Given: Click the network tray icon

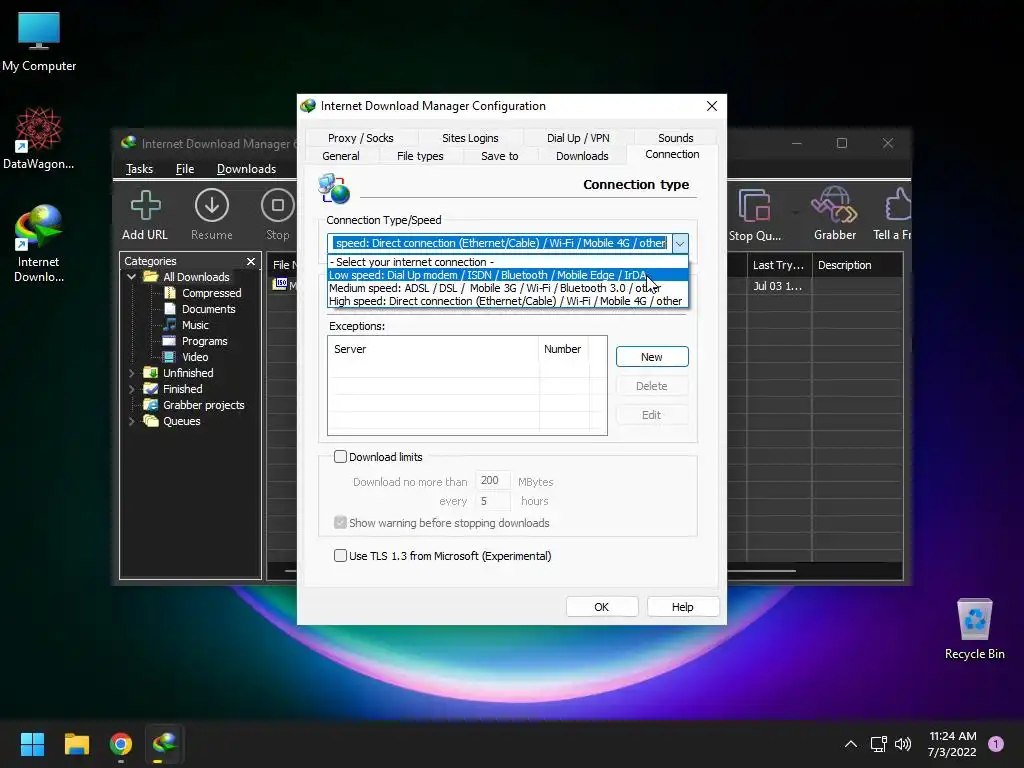Looking at the screenshot, I should [x=878, y=744].
